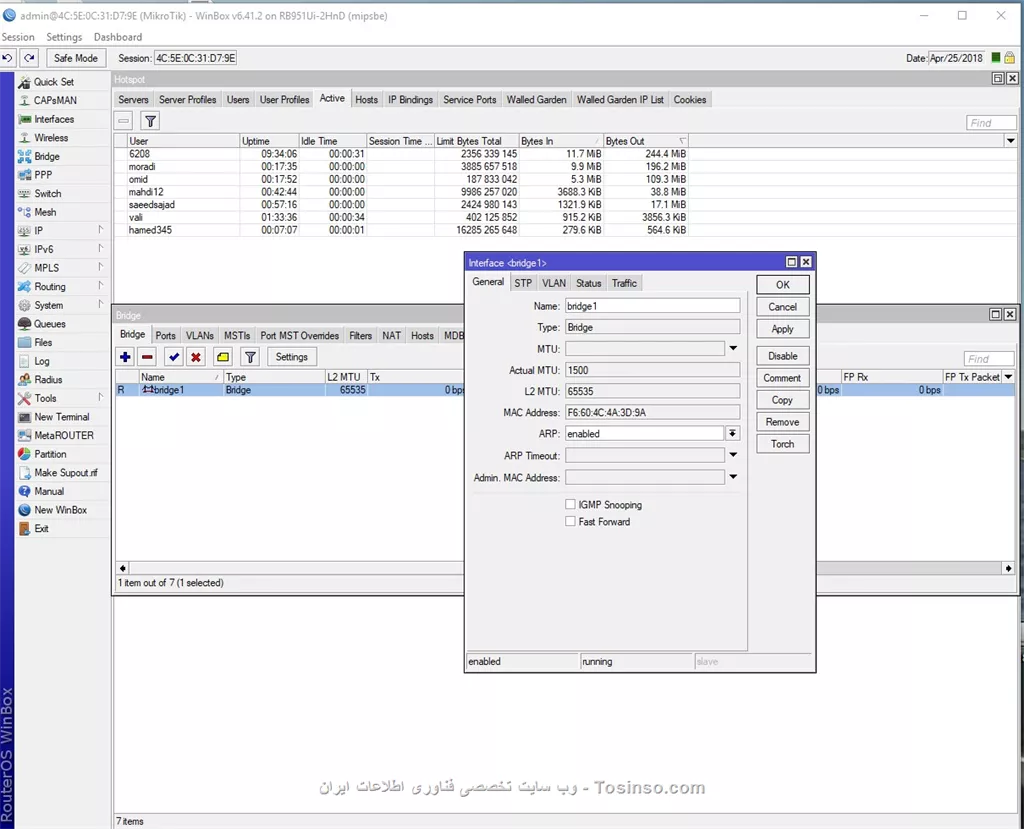Click Exit in the sidebar
The image size is (1024, 829).
click(42, 528)
